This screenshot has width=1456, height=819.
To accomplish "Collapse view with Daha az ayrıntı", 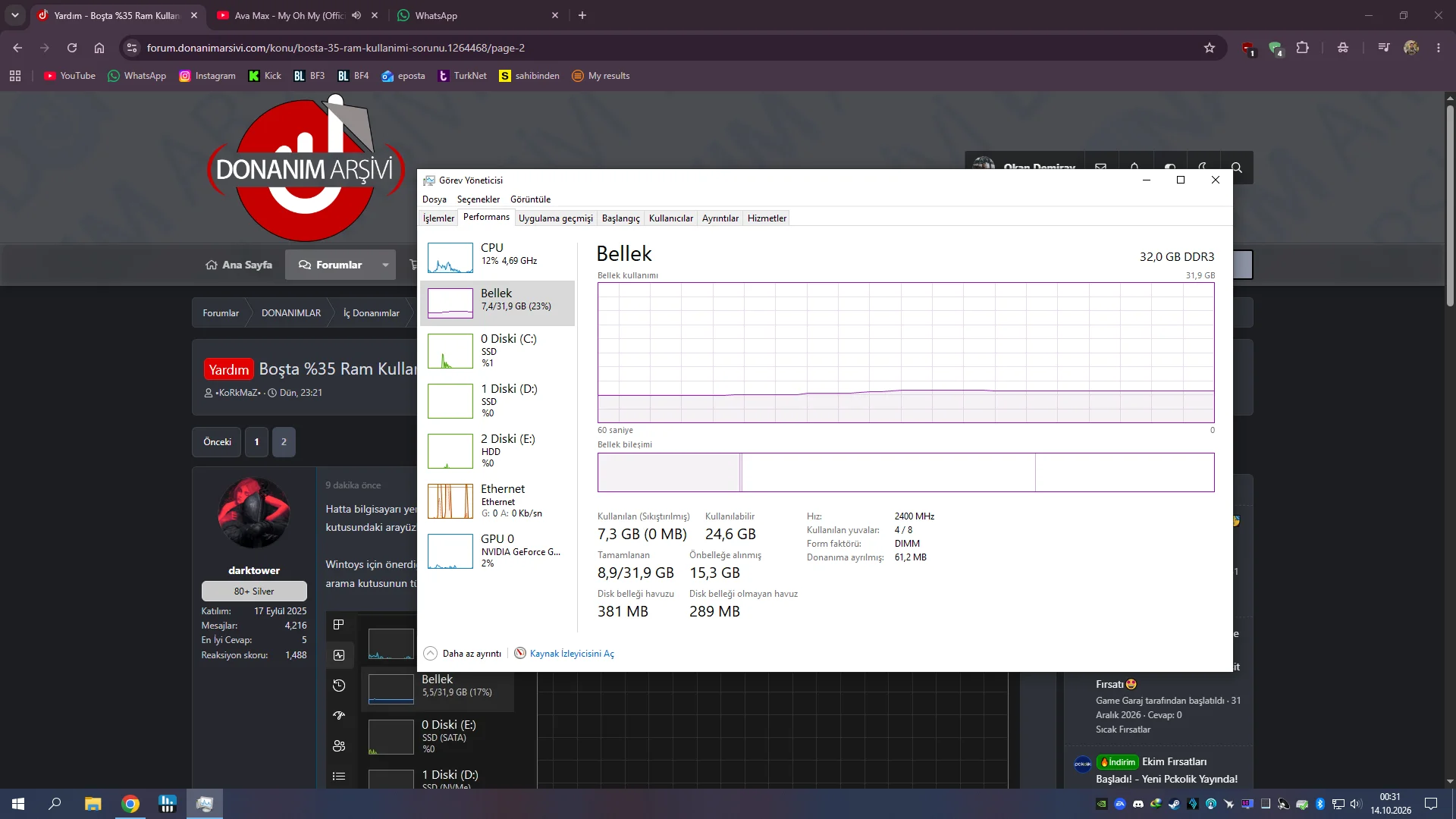I will point(463,654).
